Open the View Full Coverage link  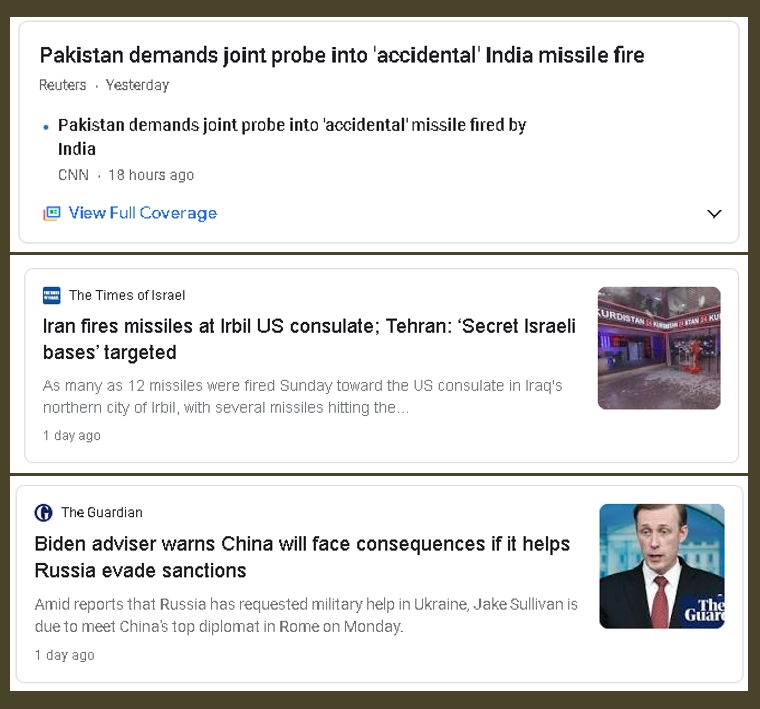pos(142,213)
